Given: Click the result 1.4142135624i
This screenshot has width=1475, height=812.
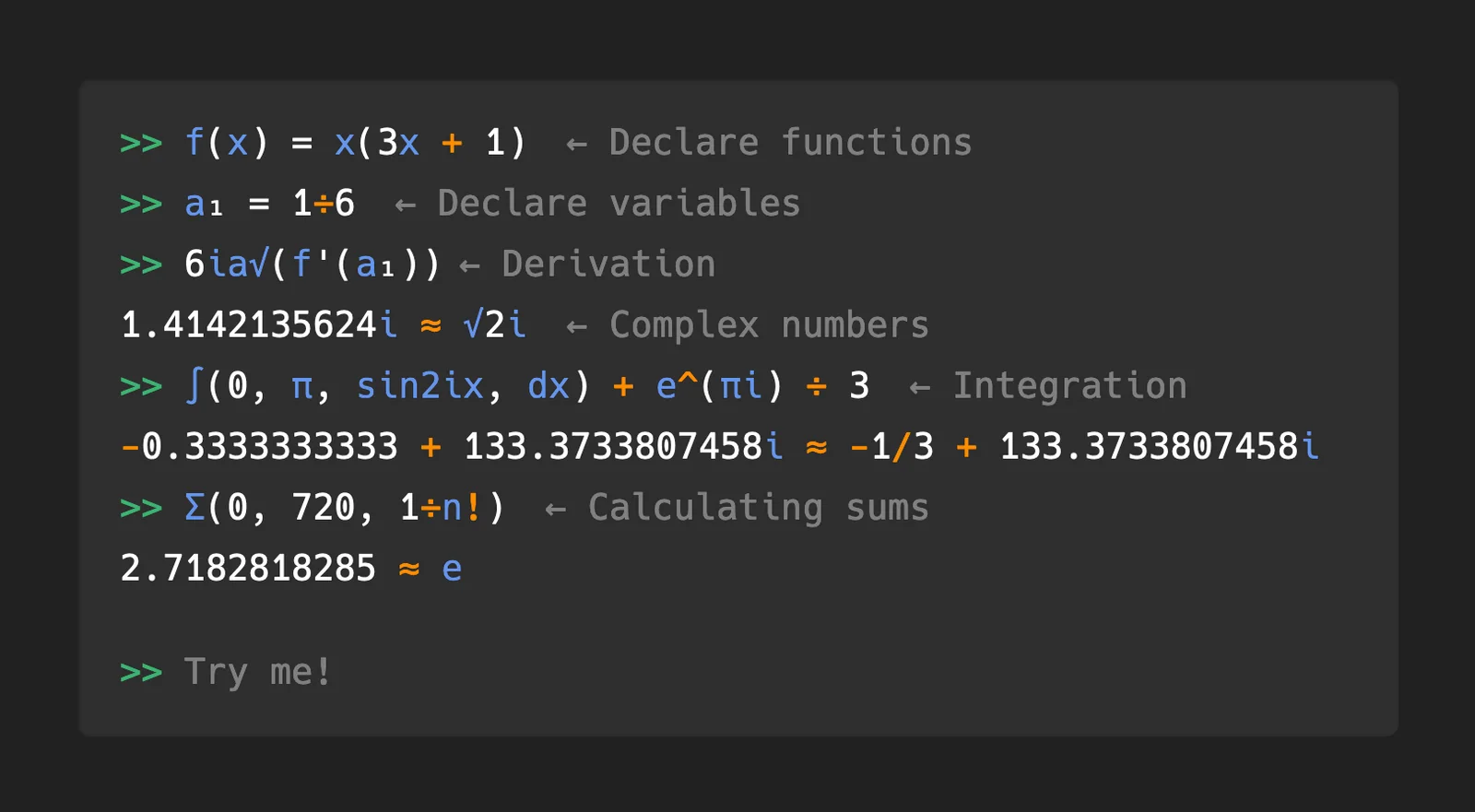Looking at the screenshot, I should [x=259, y=324].
